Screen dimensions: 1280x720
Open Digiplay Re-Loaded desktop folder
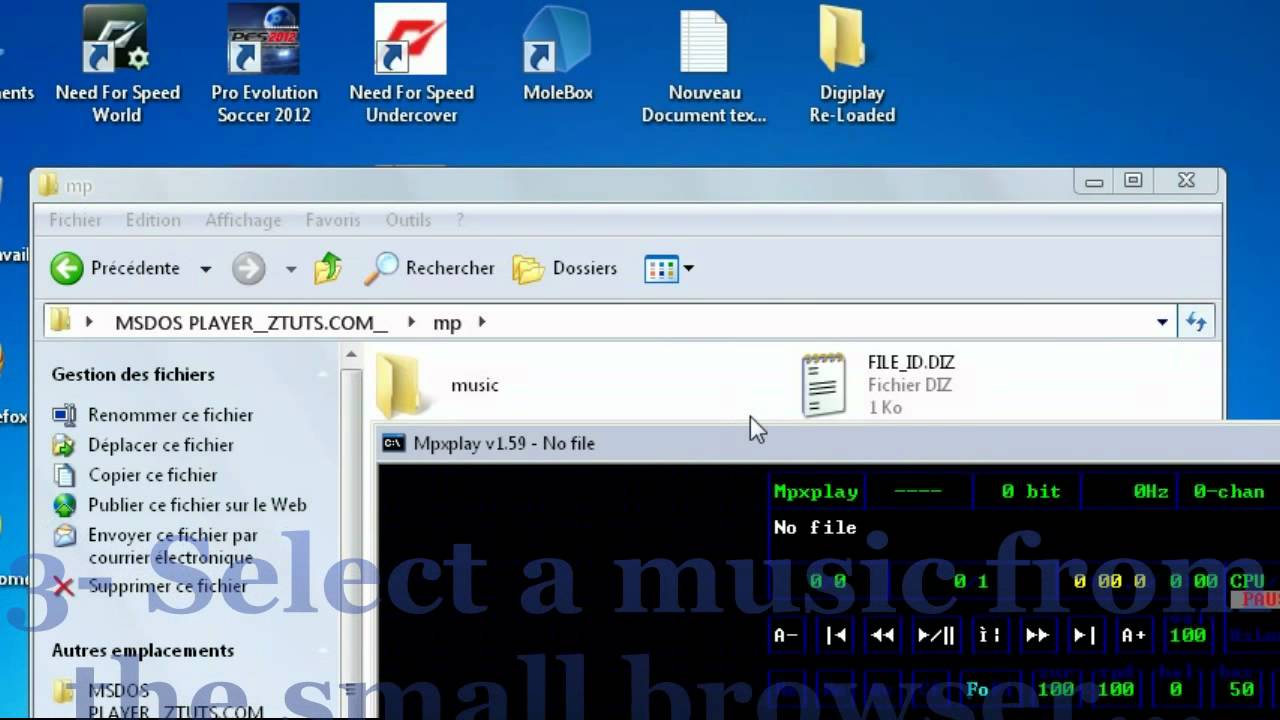852,64
